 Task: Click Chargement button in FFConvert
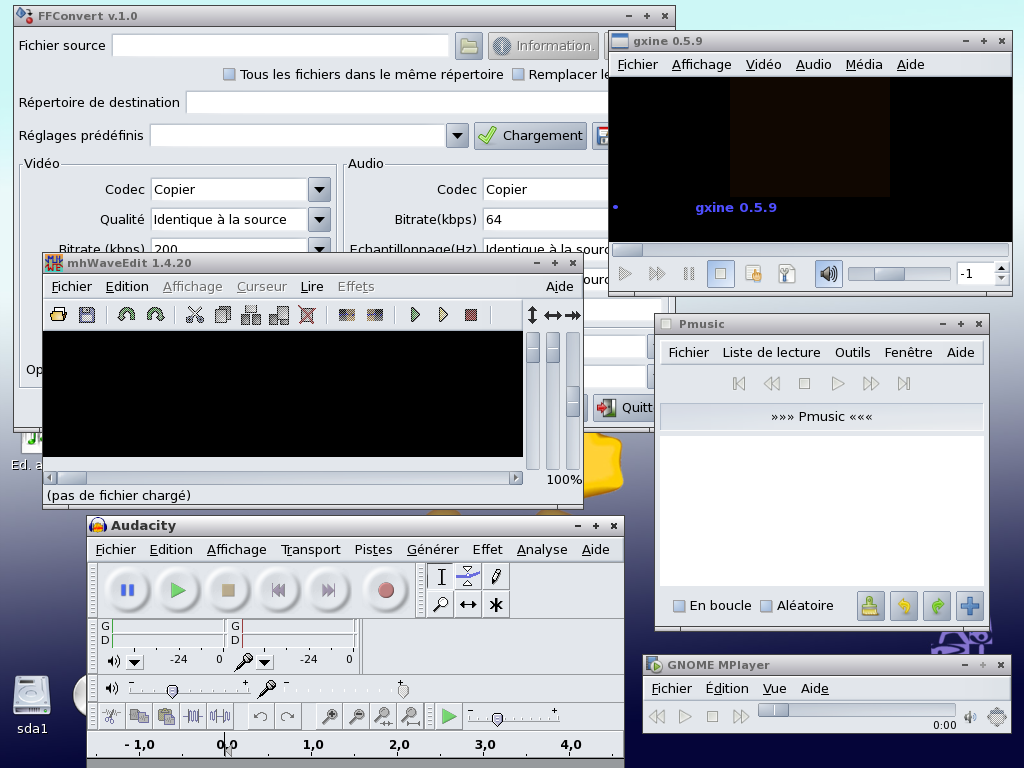tap(530, 136)
